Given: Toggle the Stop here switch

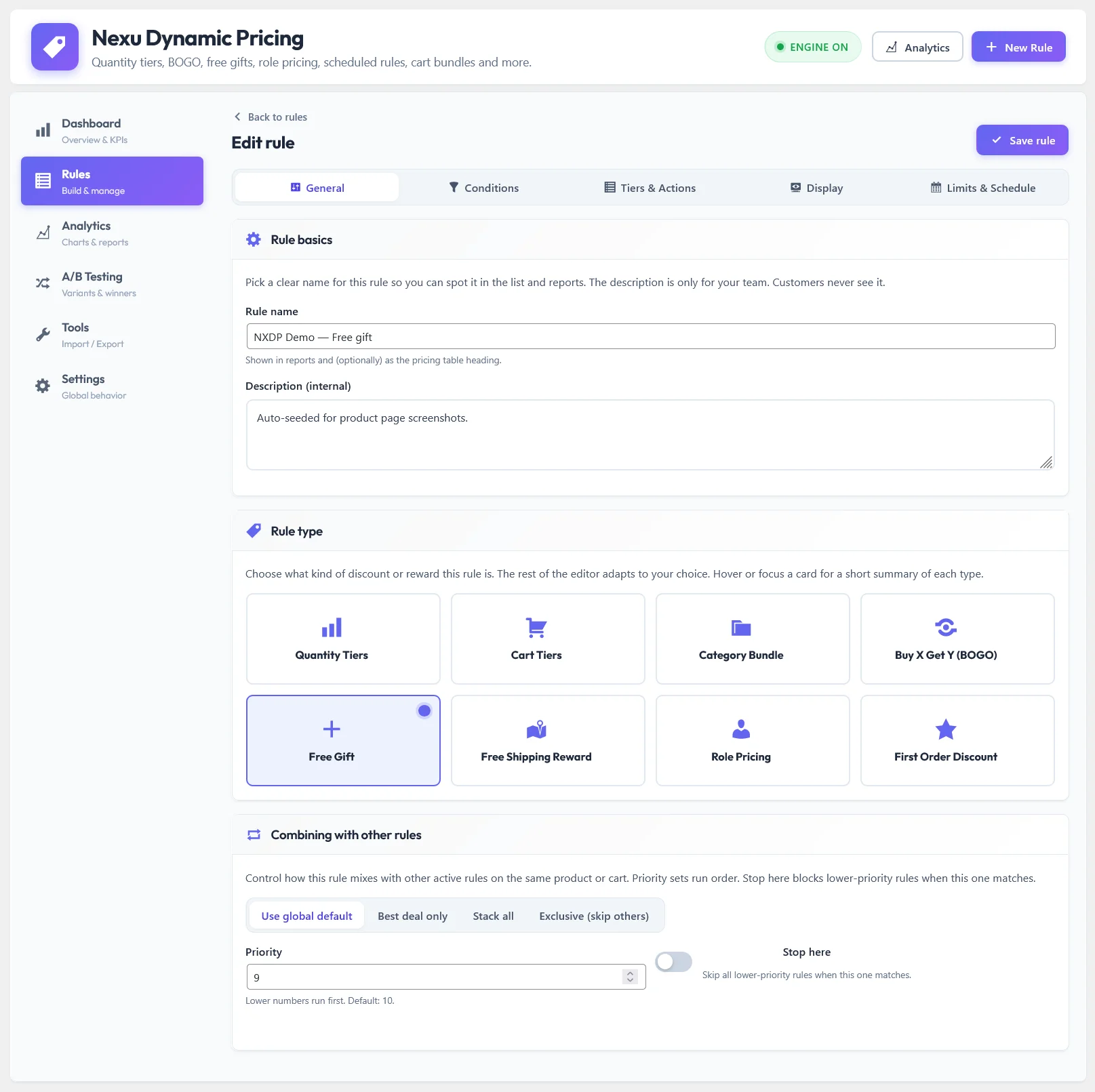Looking at the screenshot, I should pos(673,961).
